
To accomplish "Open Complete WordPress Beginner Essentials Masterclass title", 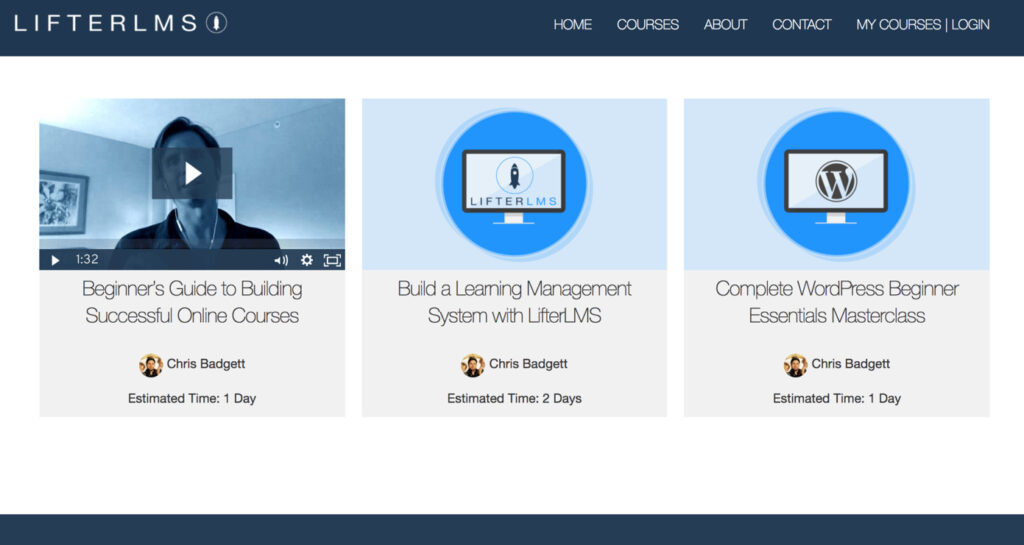I will tap(836, 302).
